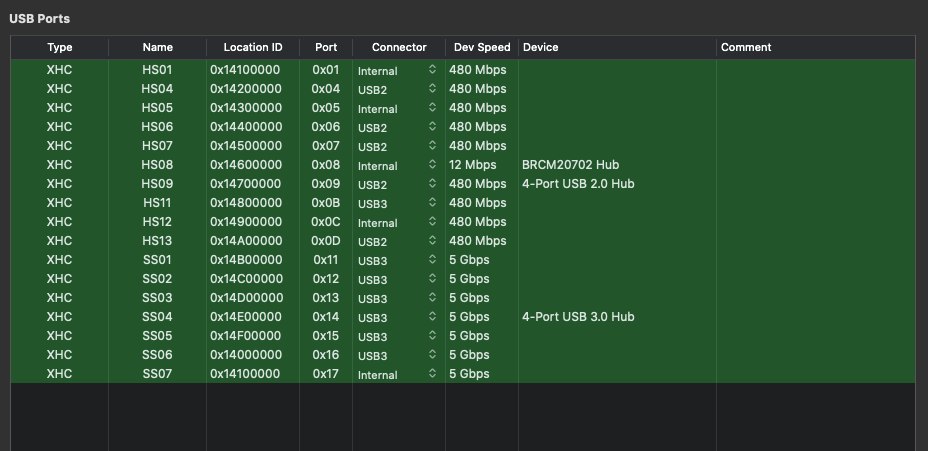Select the SS02 name cell
The height and width of the screenshot is (451, 928).
click(x=157, y=278)
